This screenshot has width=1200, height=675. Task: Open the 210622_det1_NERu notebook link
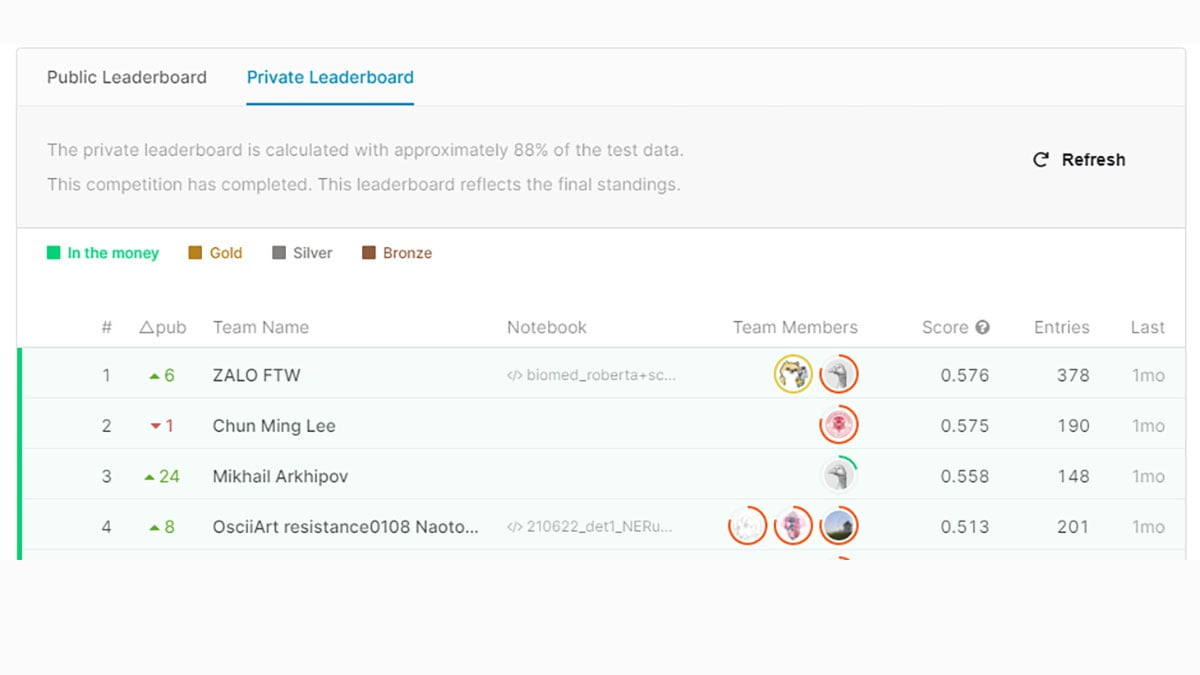tap(589, 527)
